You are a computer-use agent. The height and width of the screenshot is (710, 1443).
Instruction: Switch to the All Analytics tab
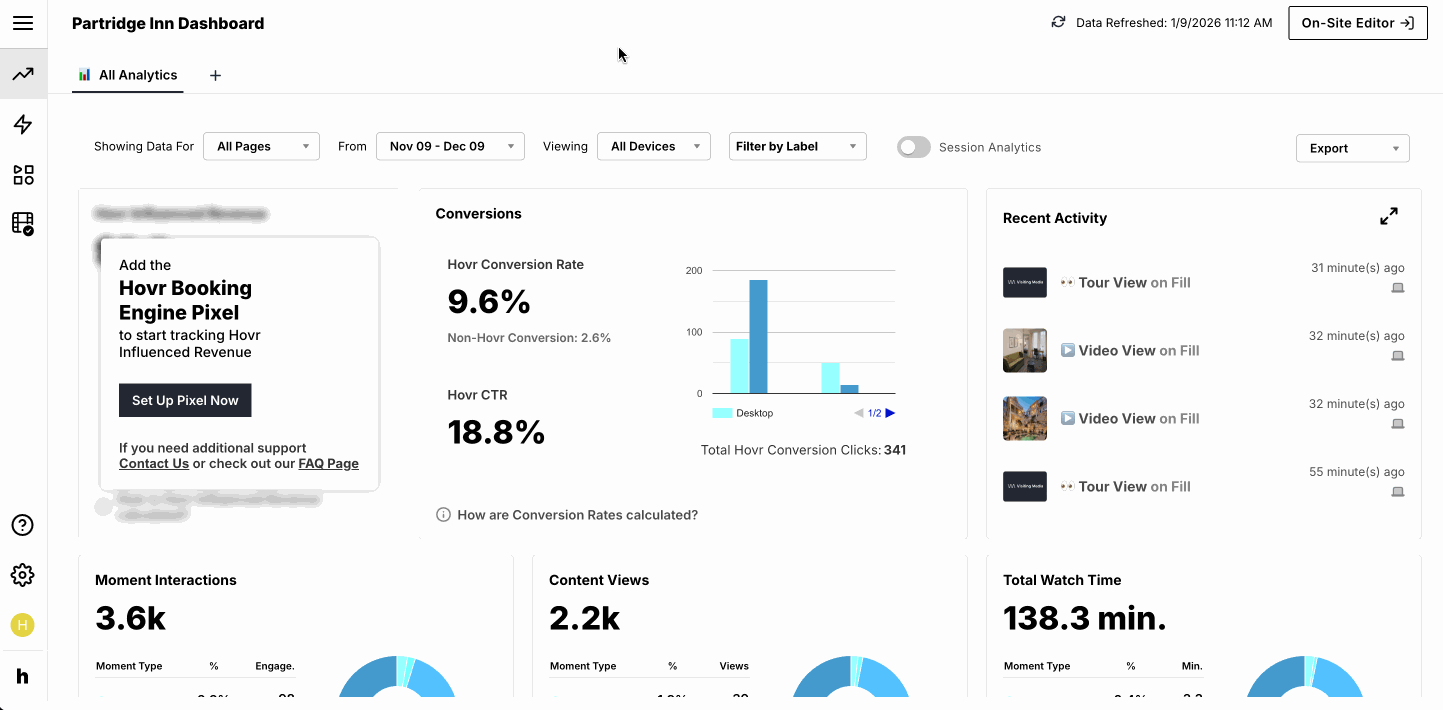pos(128,75)
